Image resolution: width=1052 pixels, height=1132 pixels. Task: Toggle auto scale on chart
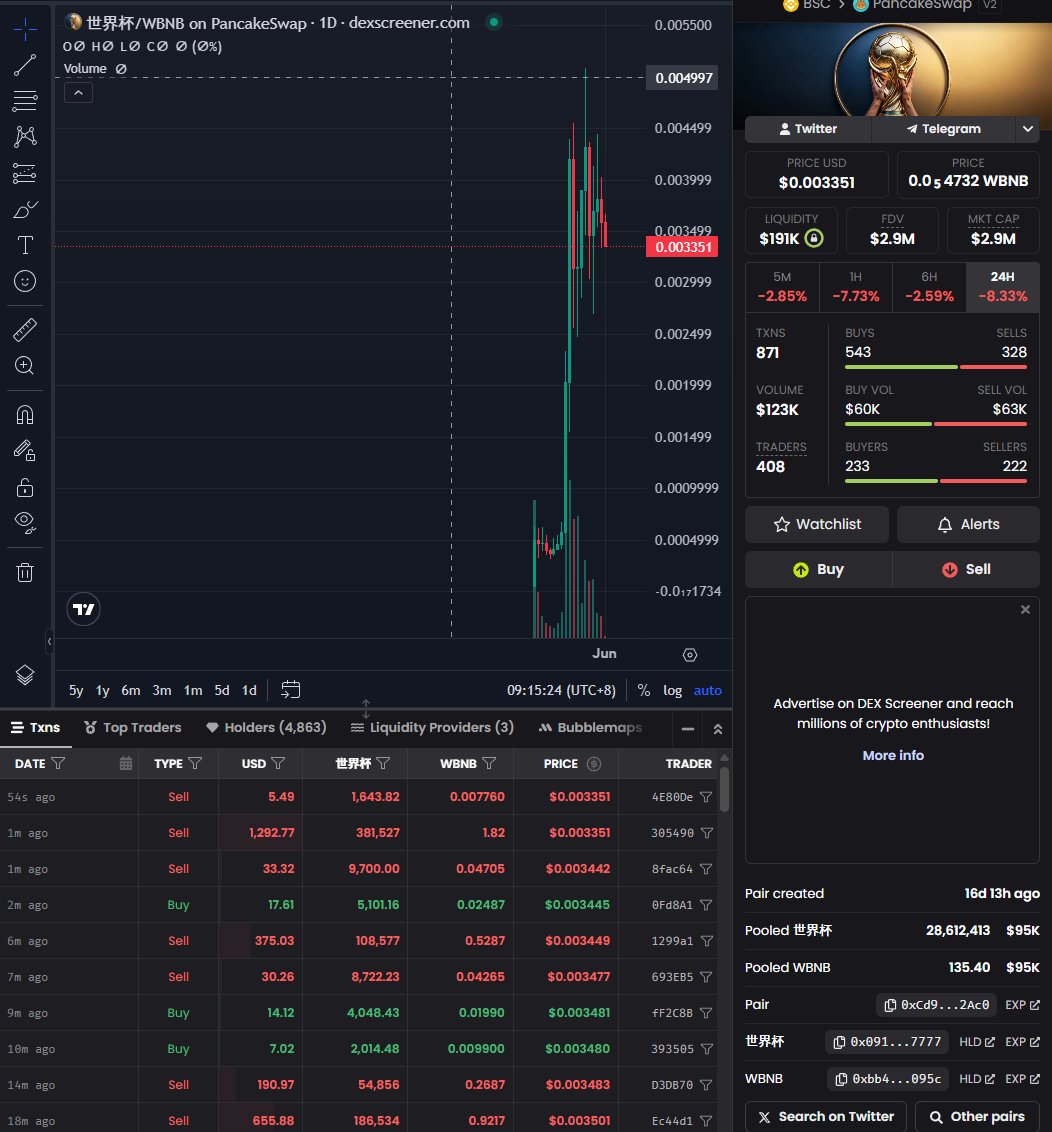[708, 690]
